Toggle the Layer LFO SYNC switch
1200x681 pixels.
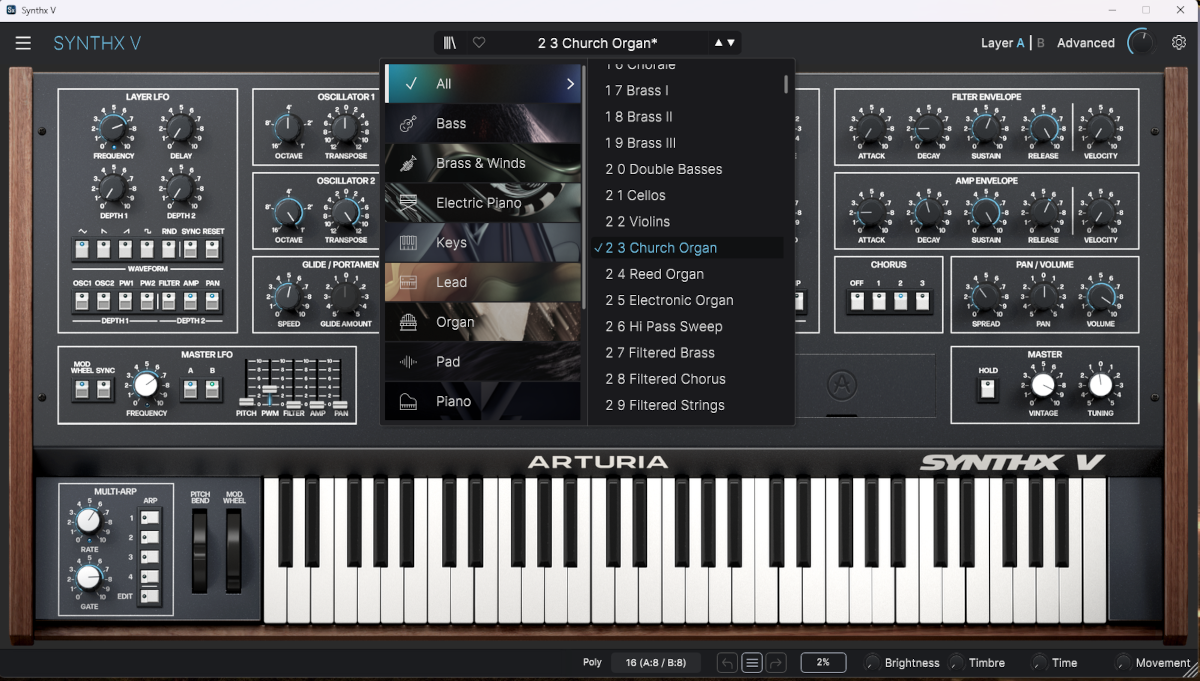[191, 248]
